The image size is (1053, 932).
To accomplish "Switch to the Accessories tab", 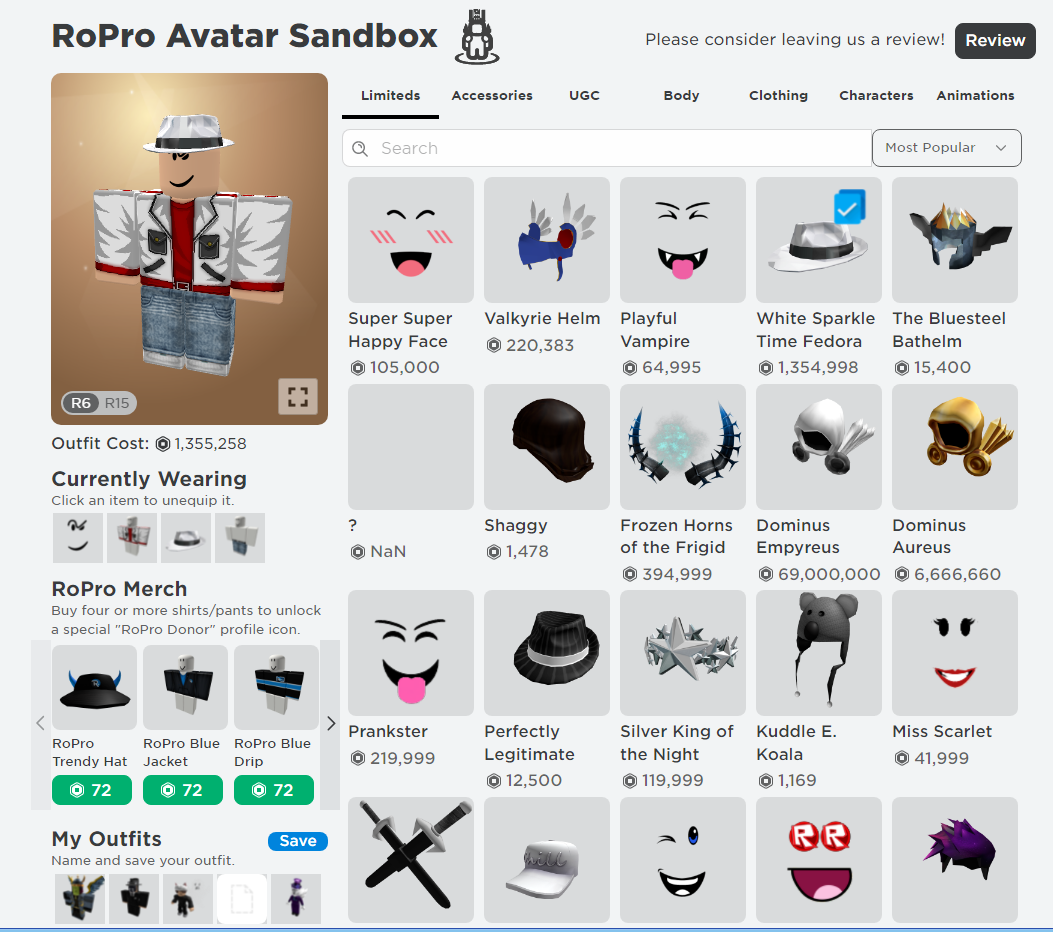I will click(x=492, y=96).
